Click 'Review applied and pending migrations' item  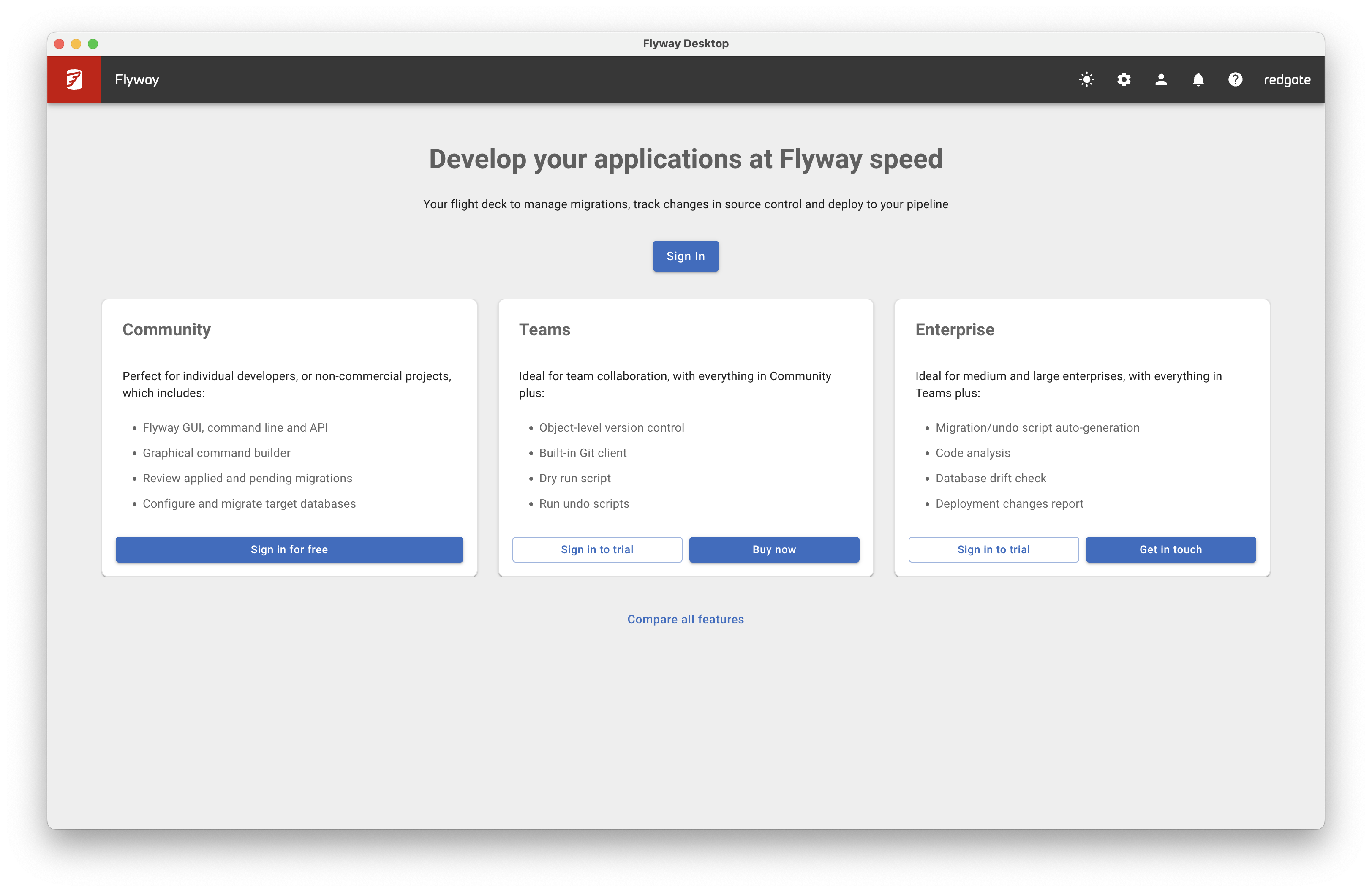coord(247,478)
